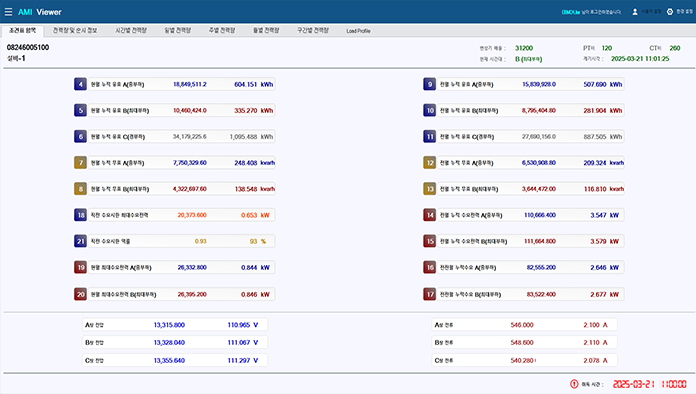Click meter ID 08246005100
This screenshot has height=394, width=696.
point(28,47)
